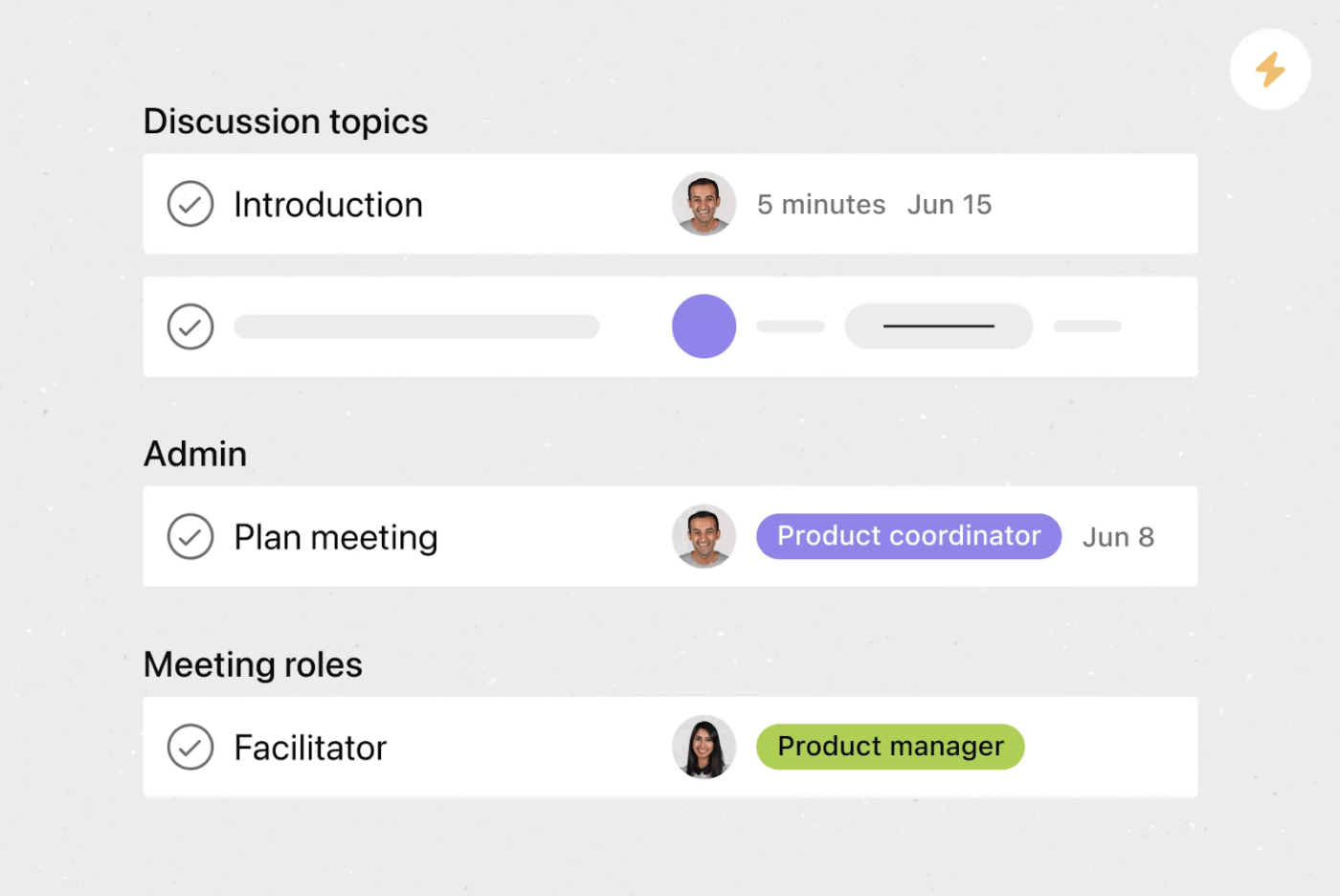This screenshot has width=1340, height=896.
Task: Open the Product coordinator tag
Action: (x=907, y=536)
